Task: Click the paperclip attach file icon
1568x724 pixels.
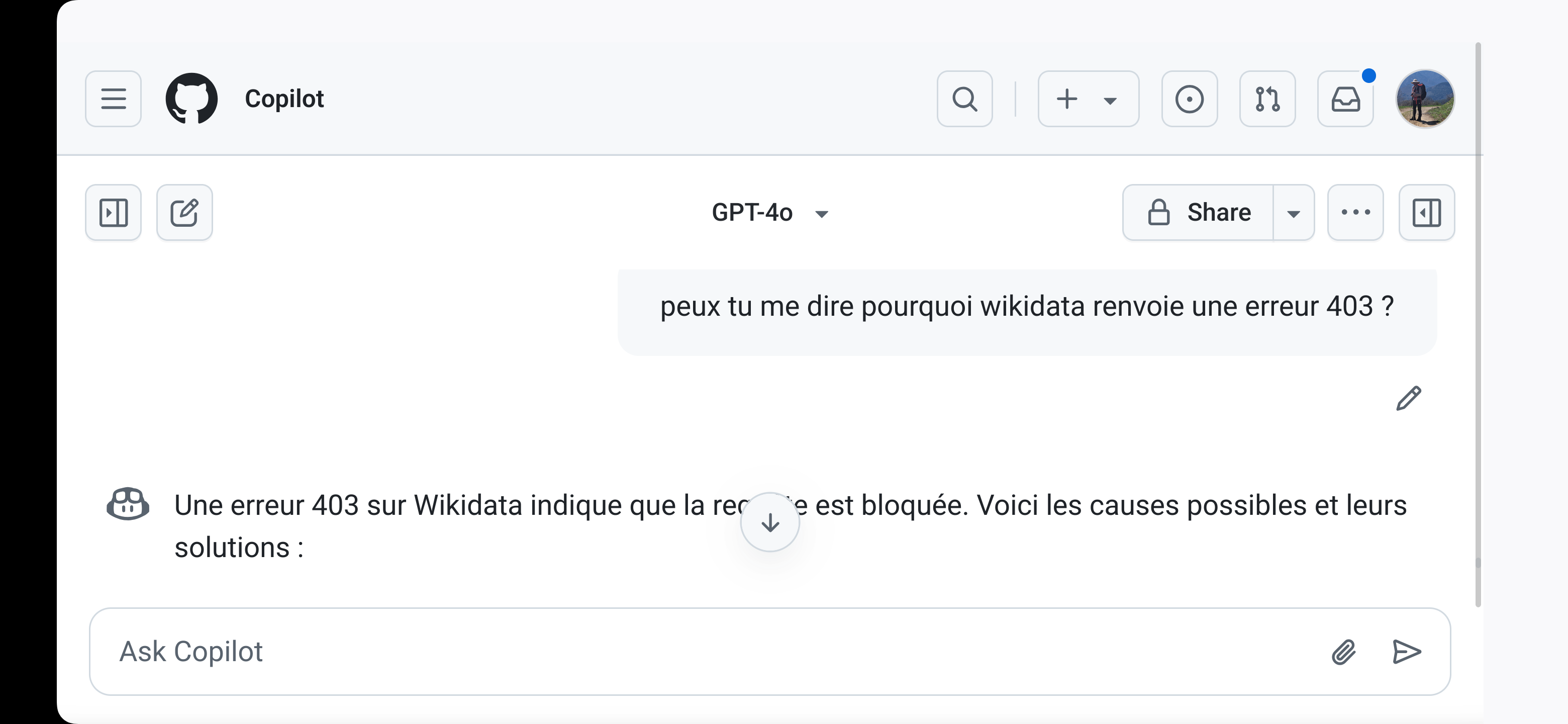Action: click(x=1343, y=652)
